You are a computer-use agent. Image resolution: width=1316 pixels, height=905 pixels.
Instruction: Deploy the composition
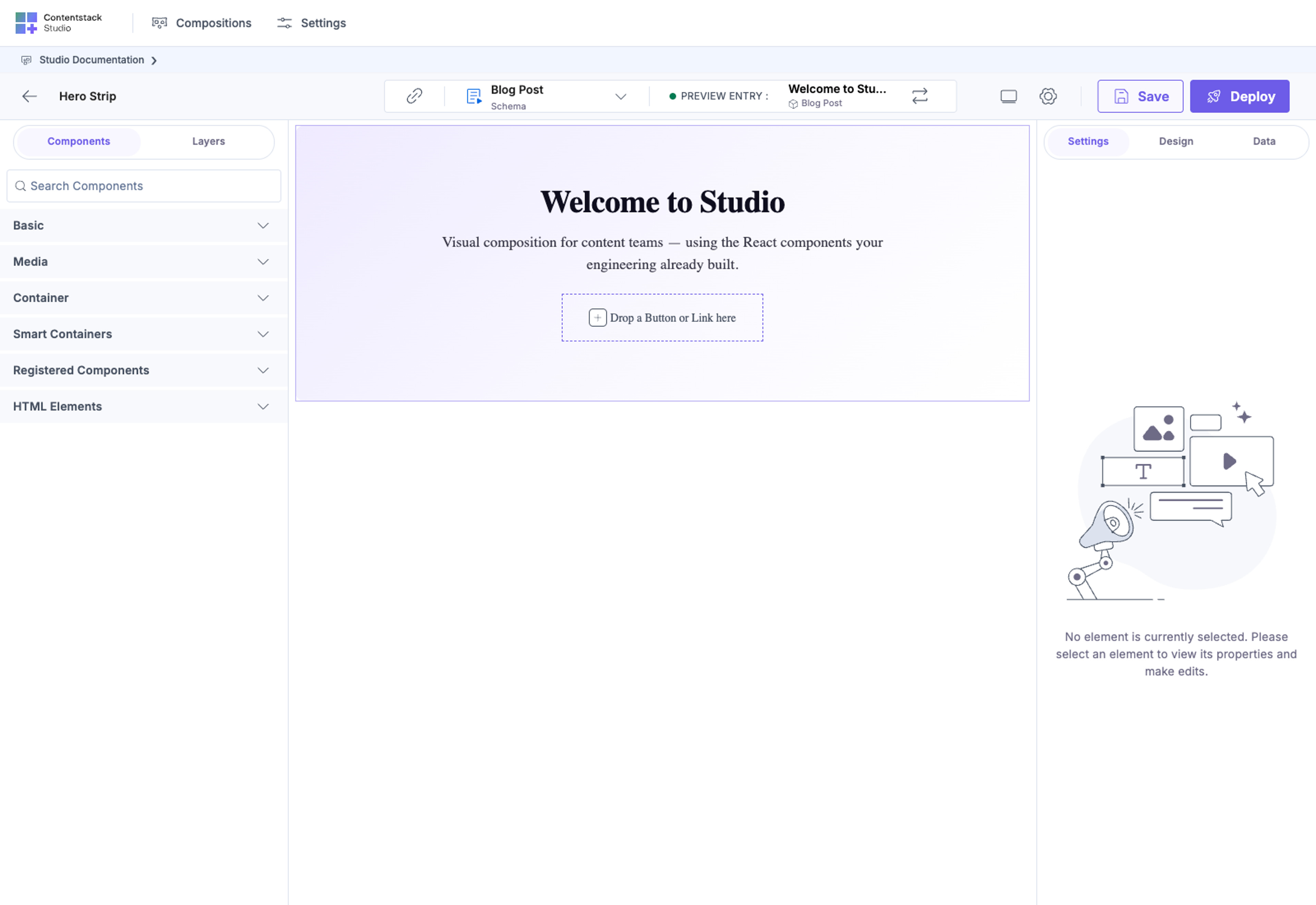(1240, 96)
